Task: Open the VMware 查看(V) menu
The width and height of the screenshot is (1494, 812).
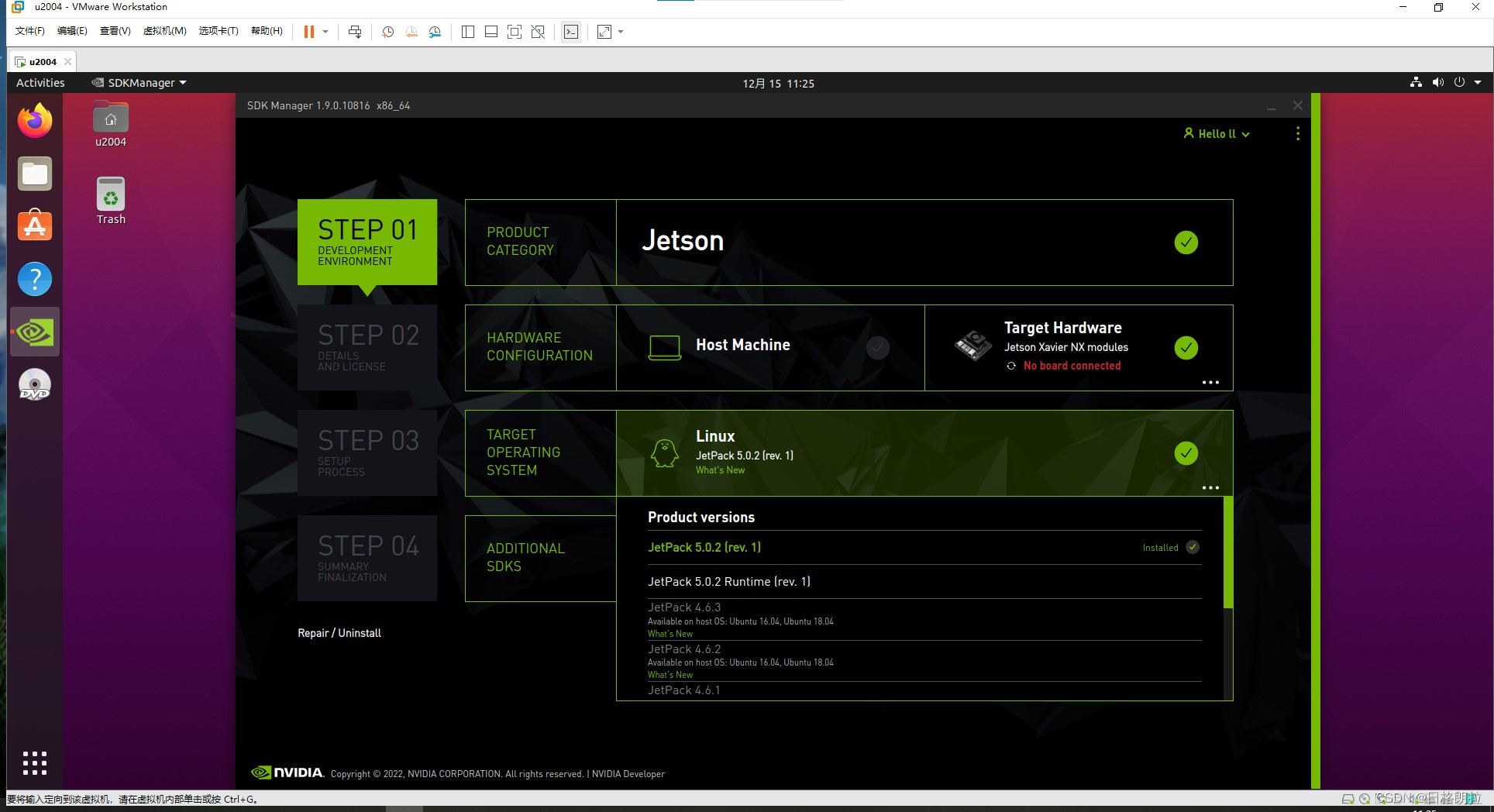Action: 115,31
